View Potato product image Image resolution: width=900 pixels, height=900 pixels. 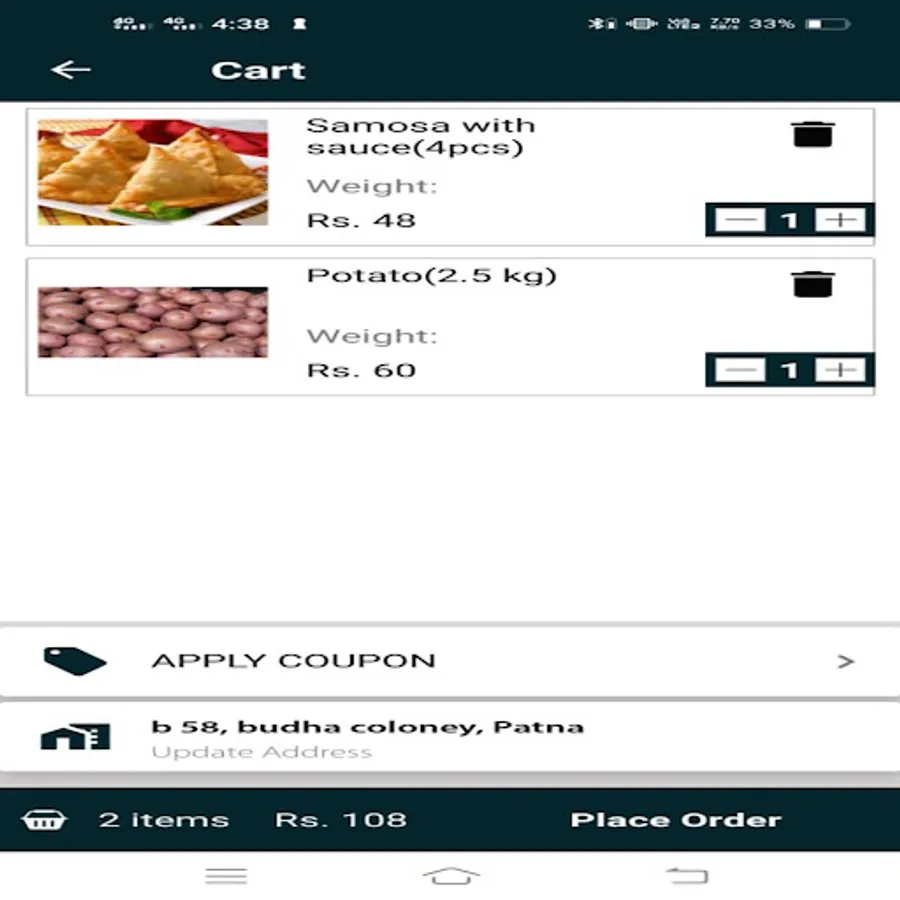[x=153, y=322]
